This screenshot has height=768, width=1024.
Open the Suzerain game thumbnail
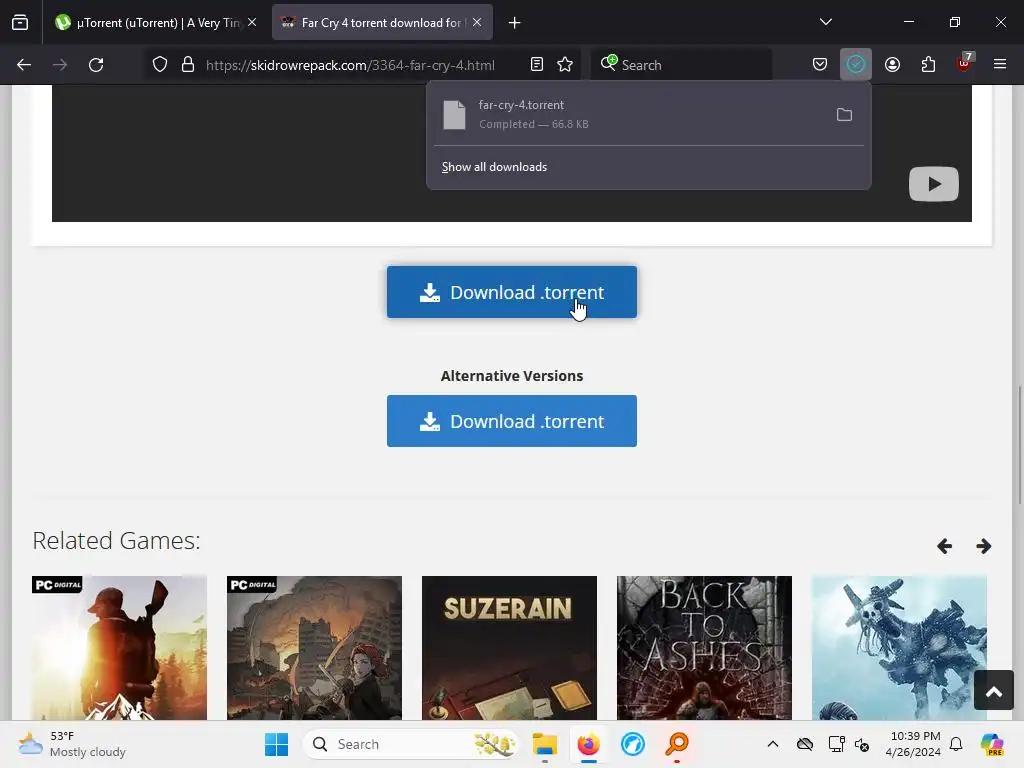click(x=509, y=648)
